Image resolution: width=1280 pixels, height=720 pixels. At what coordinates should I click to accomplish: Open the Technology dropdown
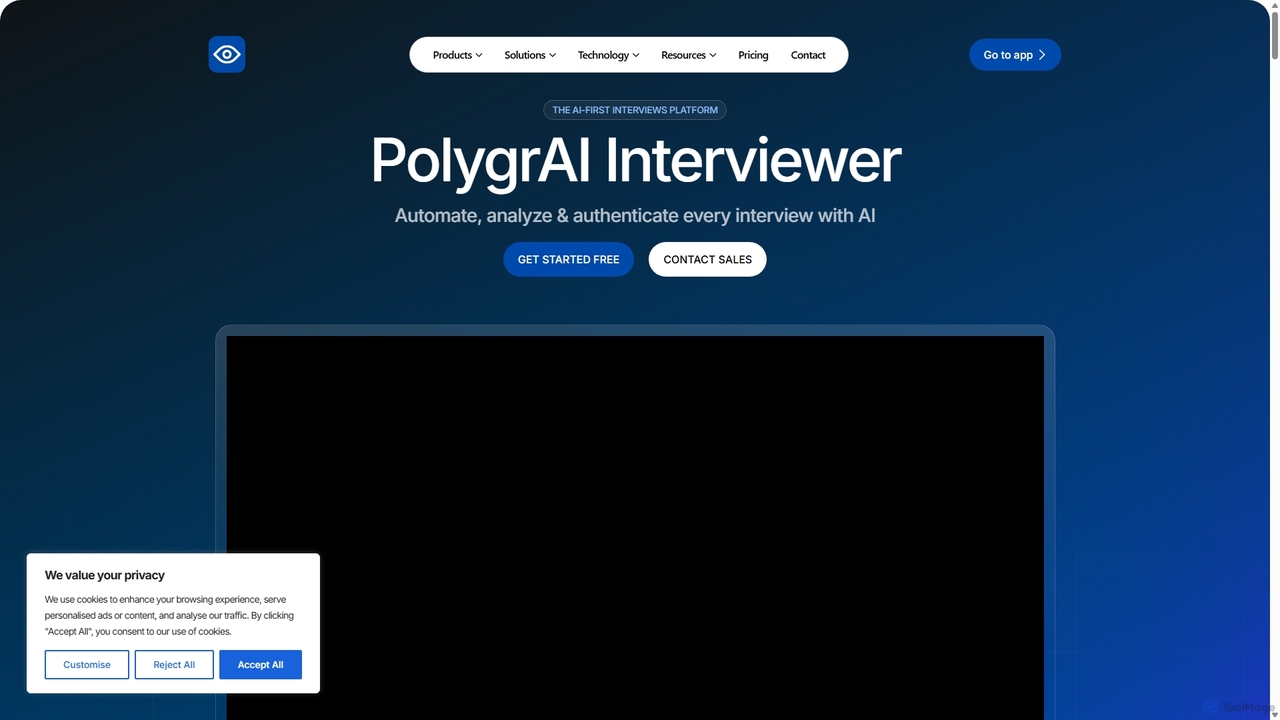(x=608, y=55)
